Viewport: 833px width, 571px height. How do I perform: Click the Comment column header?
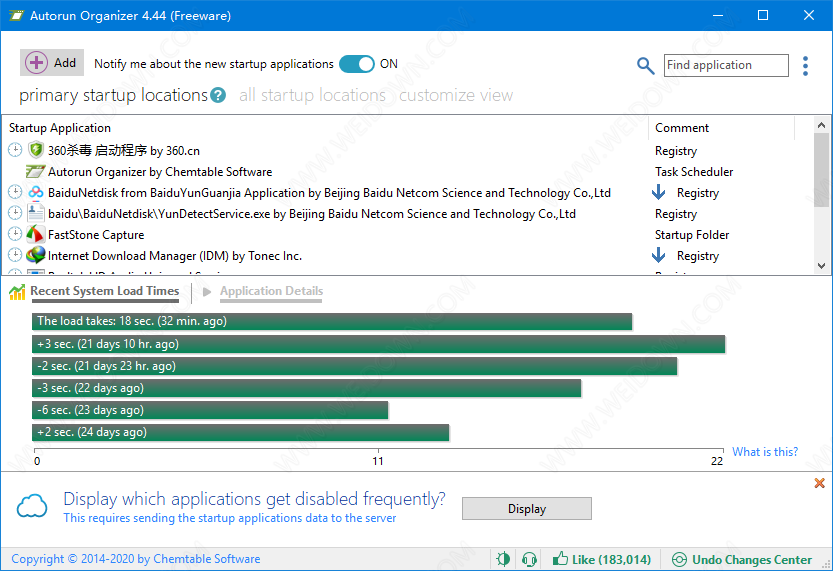(682, 128)
